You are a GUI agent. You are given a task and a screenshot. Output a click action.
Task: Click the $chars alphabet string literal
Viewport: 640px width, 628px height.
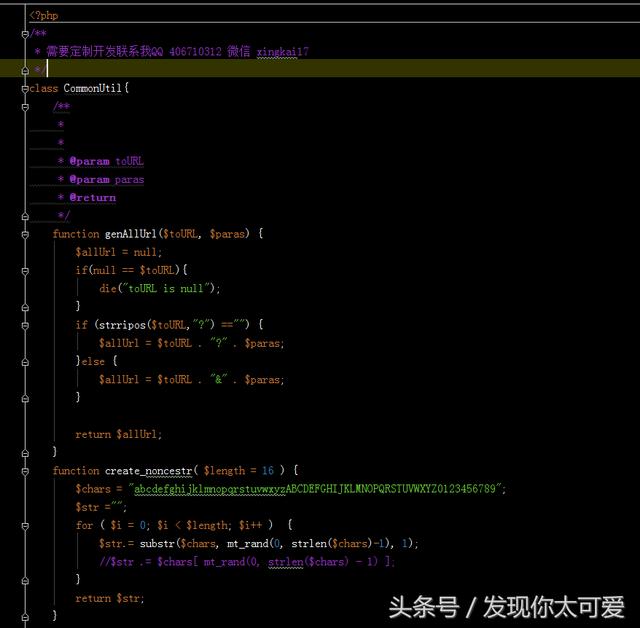[317, 489]
